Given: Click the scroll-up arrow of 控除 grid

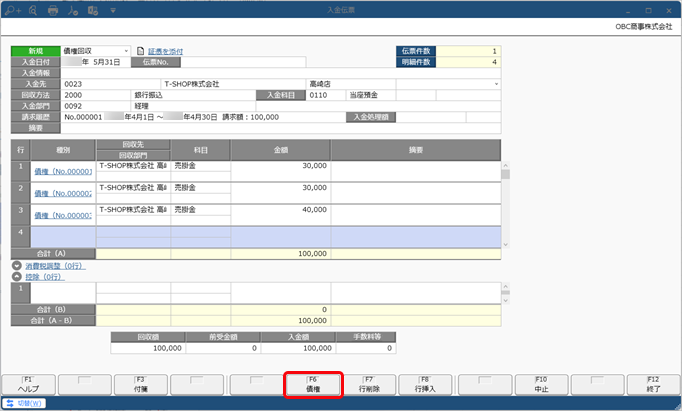Looking at the screenshot, I should 505,286.
